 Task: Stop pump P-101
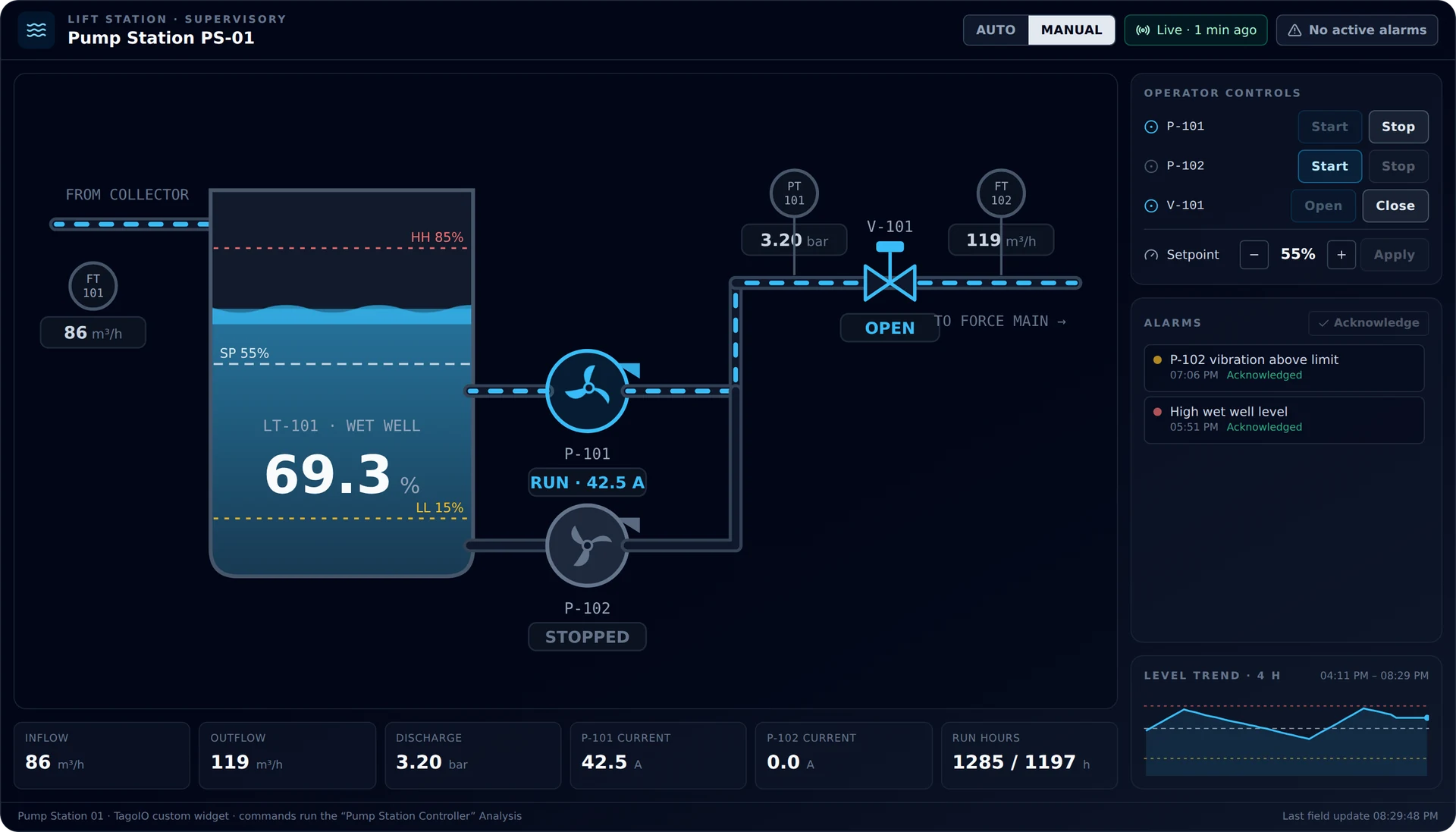point(1398,127)
